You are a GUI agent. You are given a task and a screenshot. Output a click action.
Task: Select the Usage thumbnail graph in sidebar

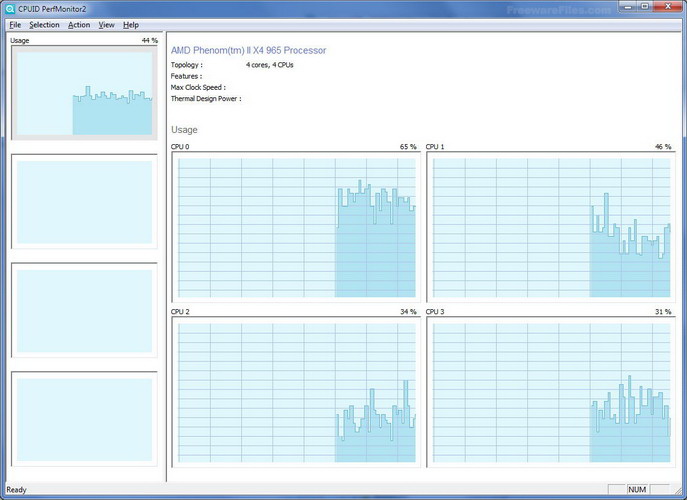pyautogui.click(x=84, y=93)
